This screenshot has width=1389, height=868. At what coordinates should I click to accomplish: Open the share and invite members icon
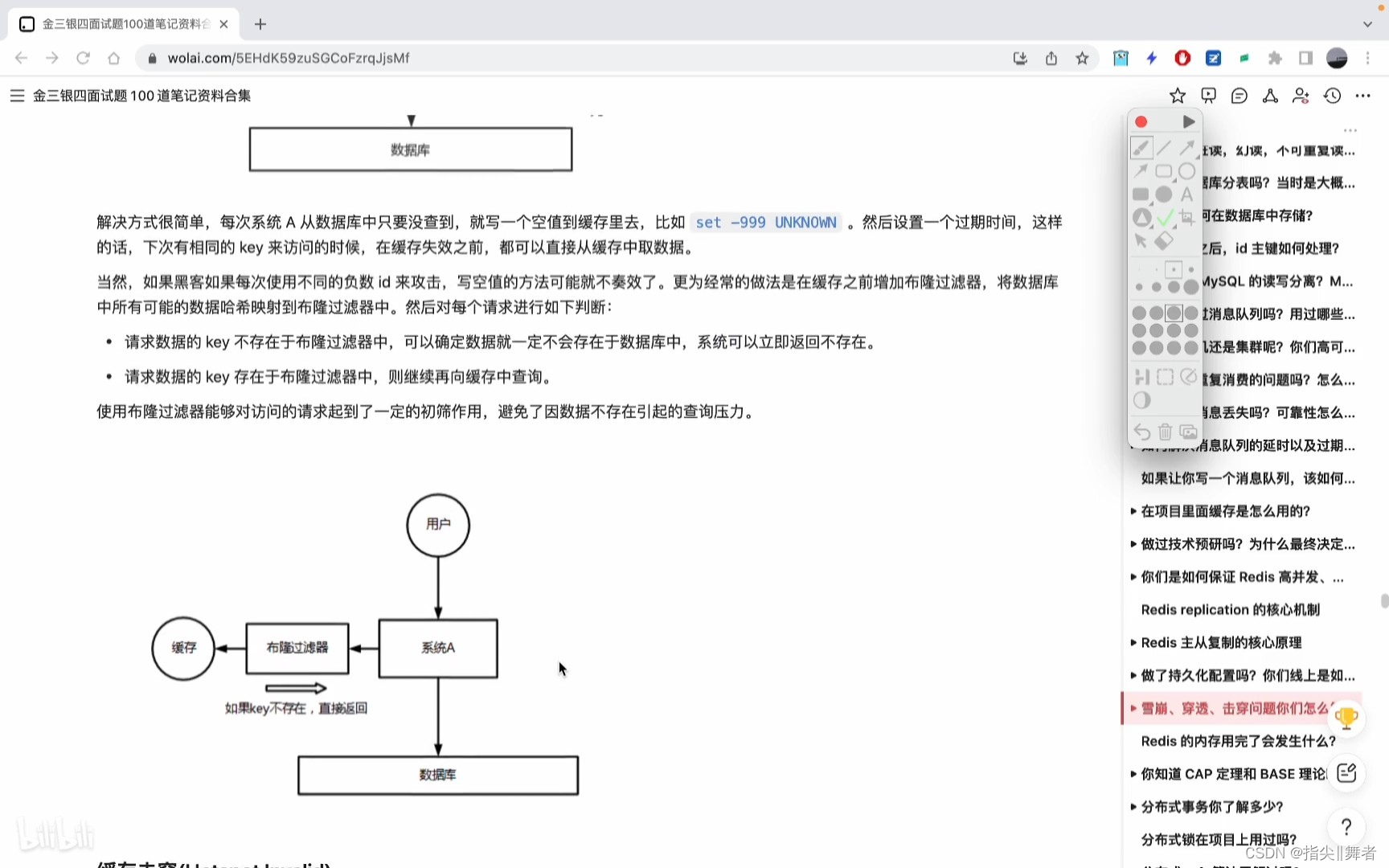1301,96
